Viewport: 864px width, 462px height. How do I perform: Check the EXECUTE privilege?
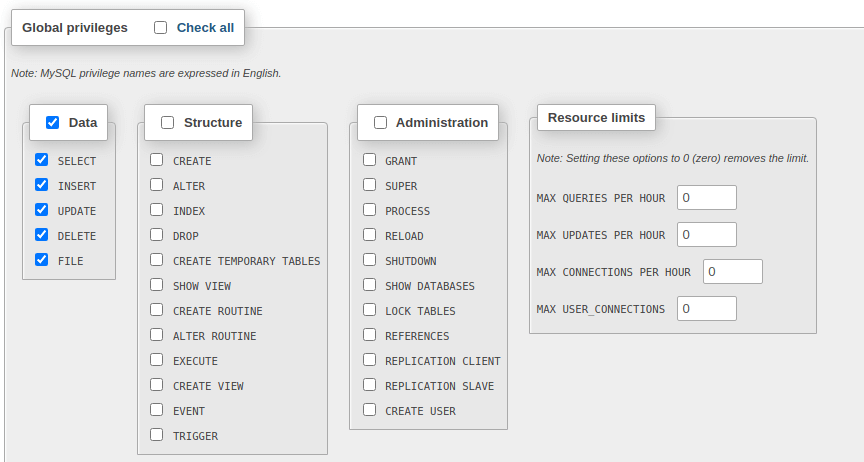click(x=156, y=360)
